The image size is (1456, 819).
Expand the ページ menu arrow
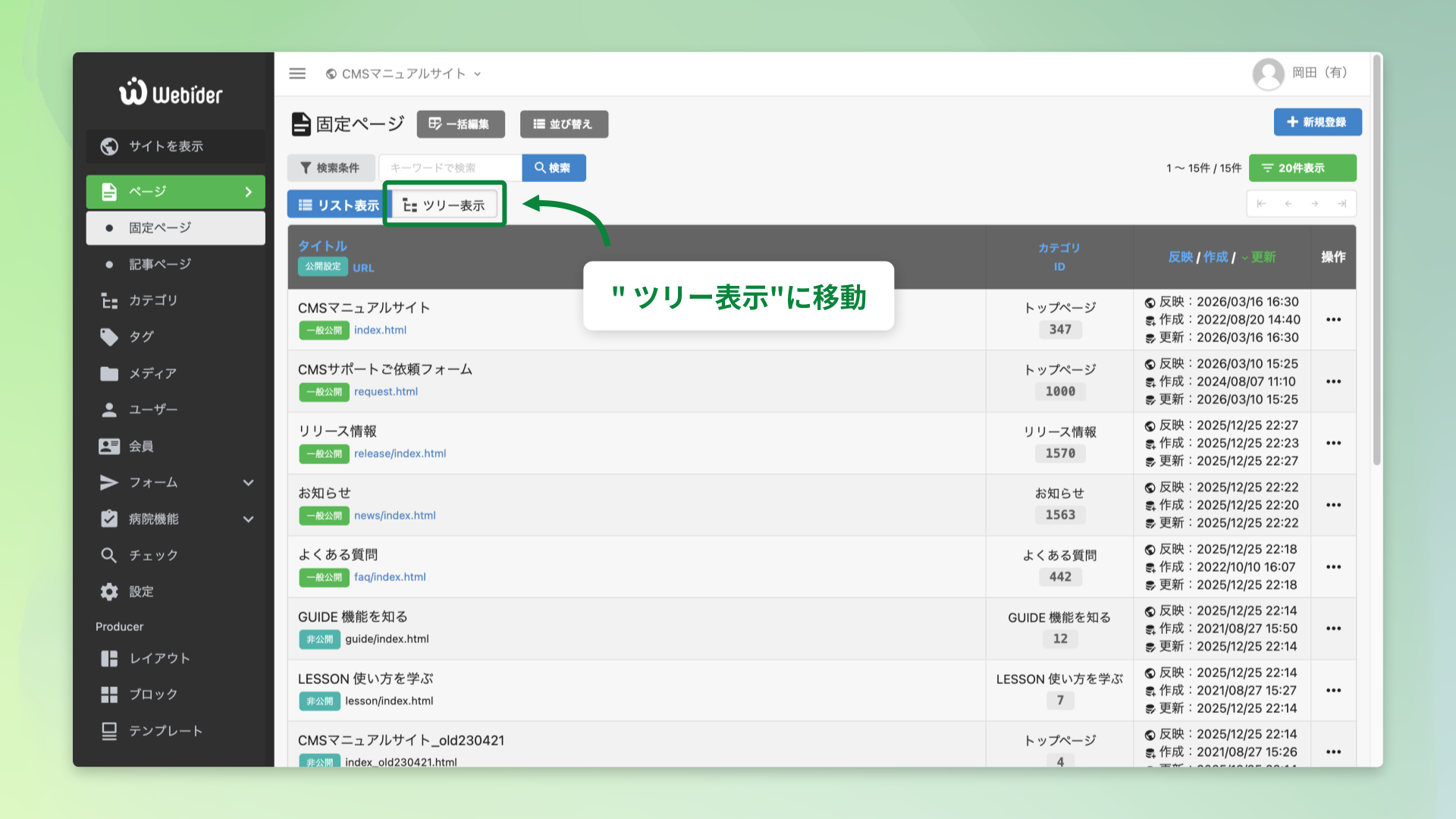tap(248, 192)
